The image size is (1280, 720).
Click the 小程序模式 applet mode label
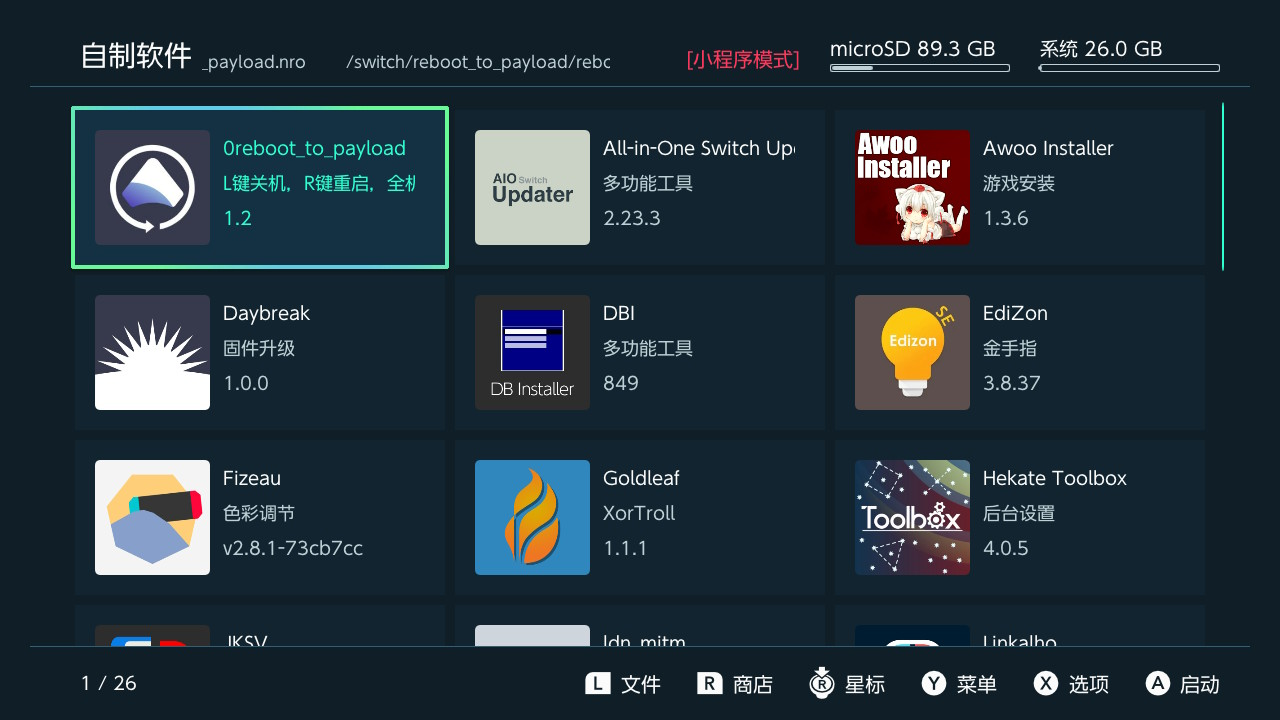(x=743, y=60)
